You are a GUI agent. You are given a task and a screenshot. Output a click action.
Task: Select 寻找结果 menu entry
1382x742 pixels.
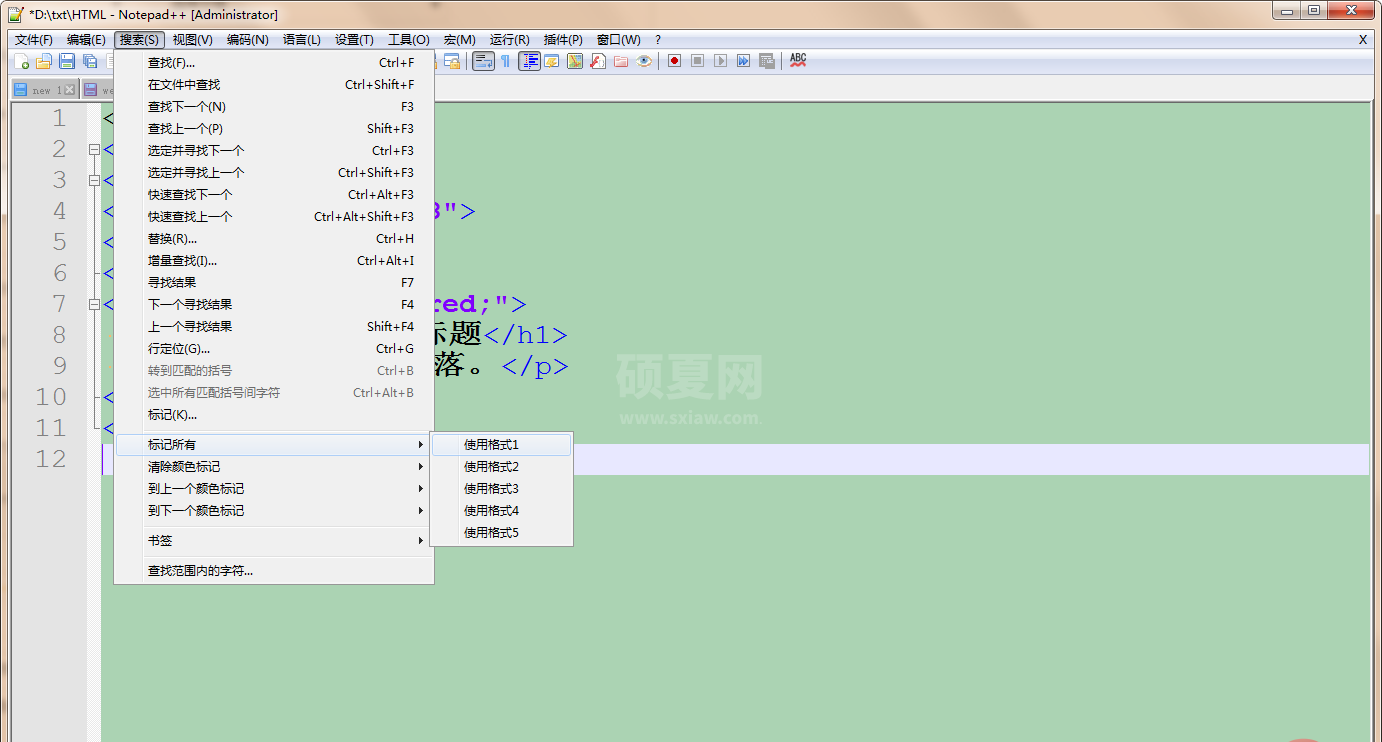coord(273,283)
